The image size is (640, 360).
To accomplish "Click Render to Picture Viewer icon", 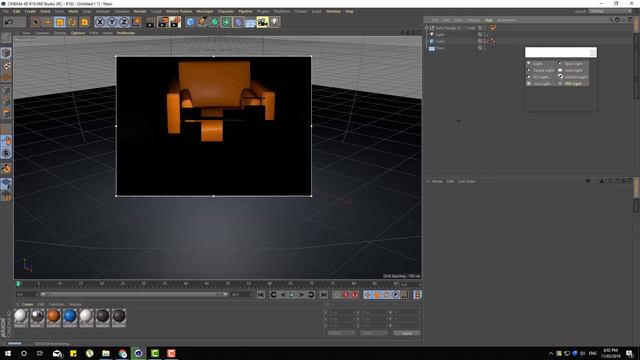I will pos(162,22).
